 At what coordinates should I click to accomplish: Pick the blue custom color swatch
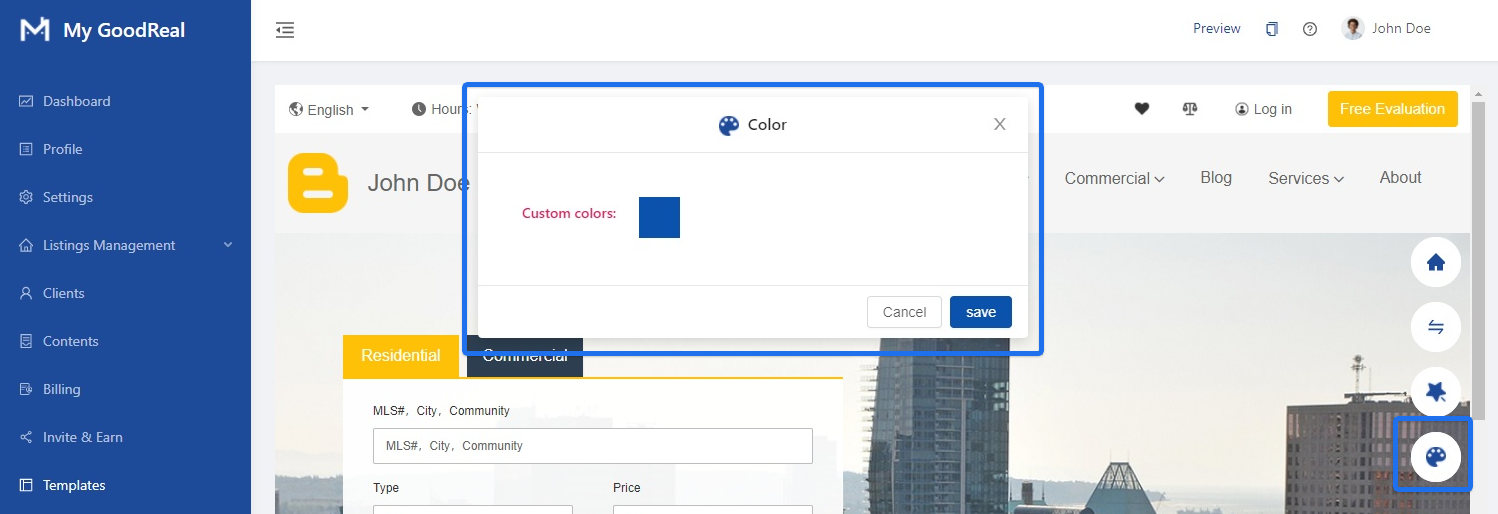(659, 217)
